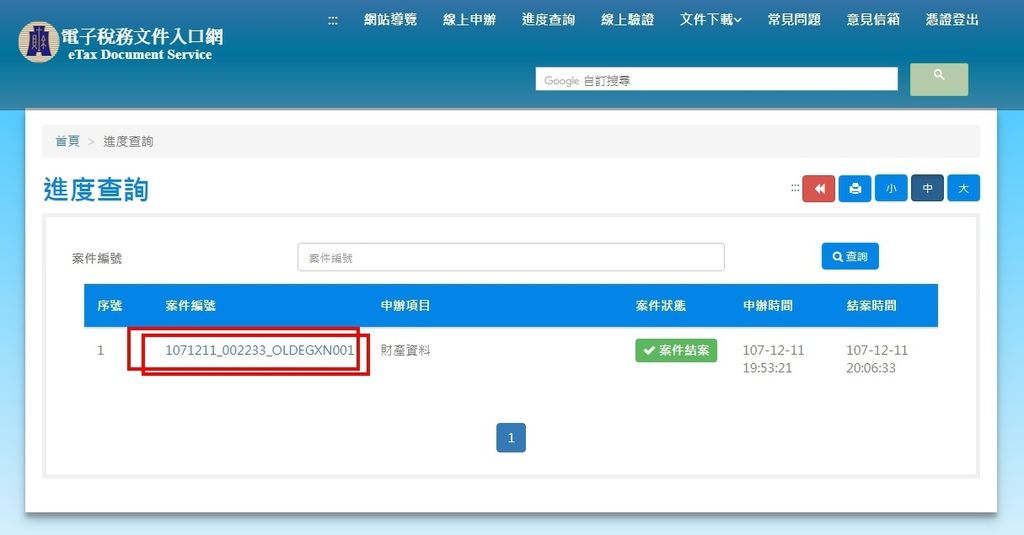Set font size to medium (中)
This screenshot has height=535, width=1024.
click(927, 189)
